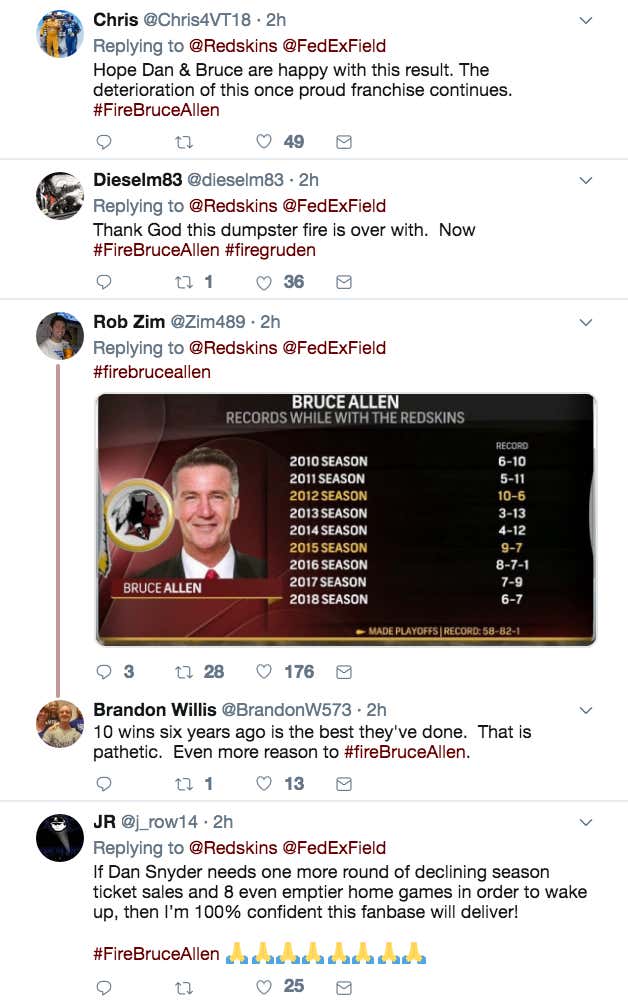628x1000 pixels.
Task: Open the retweet icon on Dieselm83's tweet
Action: [x=185, y=282]
